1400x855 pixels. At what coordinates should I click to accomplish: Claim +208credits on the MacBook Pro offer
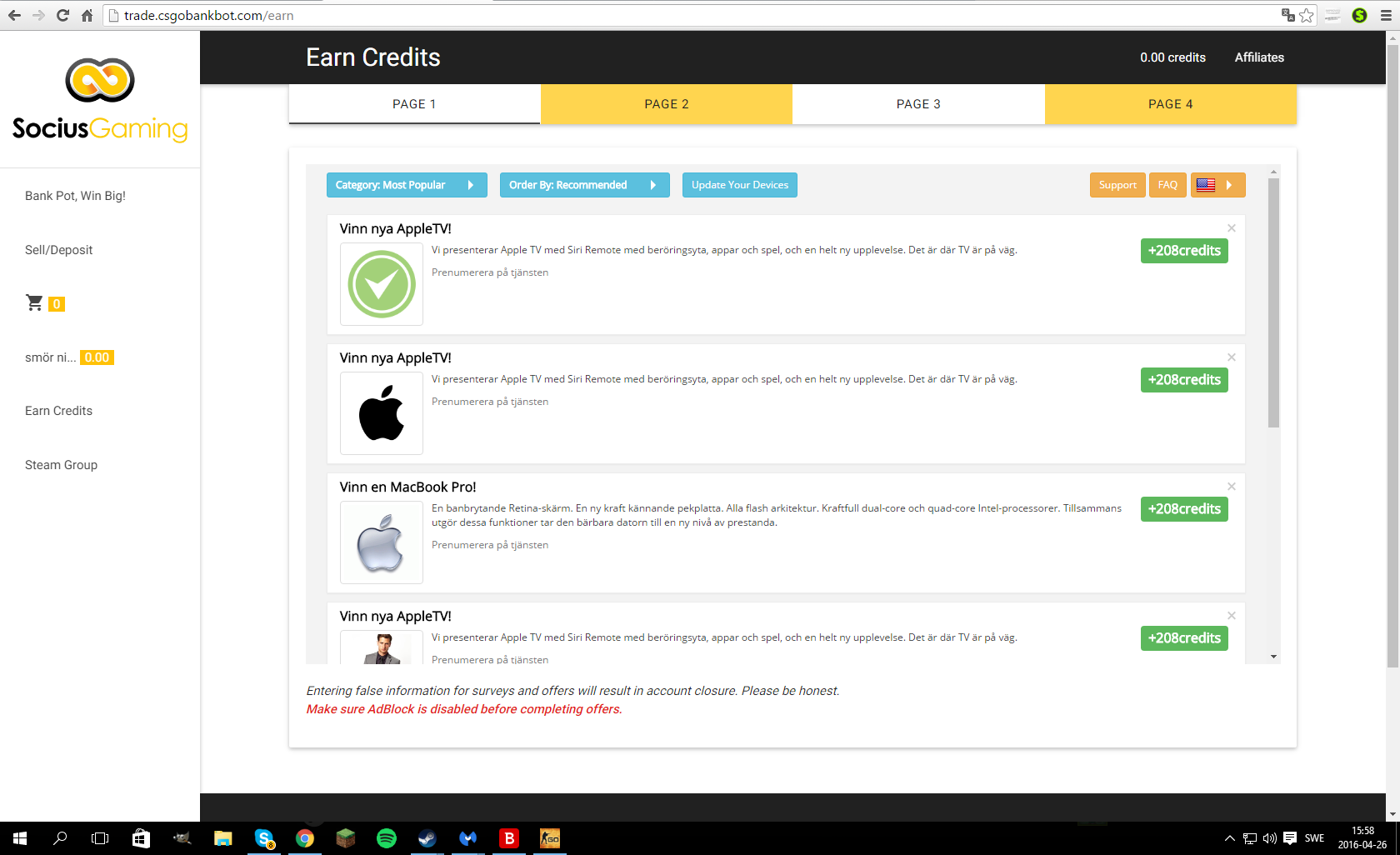click(x=1184, y=509)
